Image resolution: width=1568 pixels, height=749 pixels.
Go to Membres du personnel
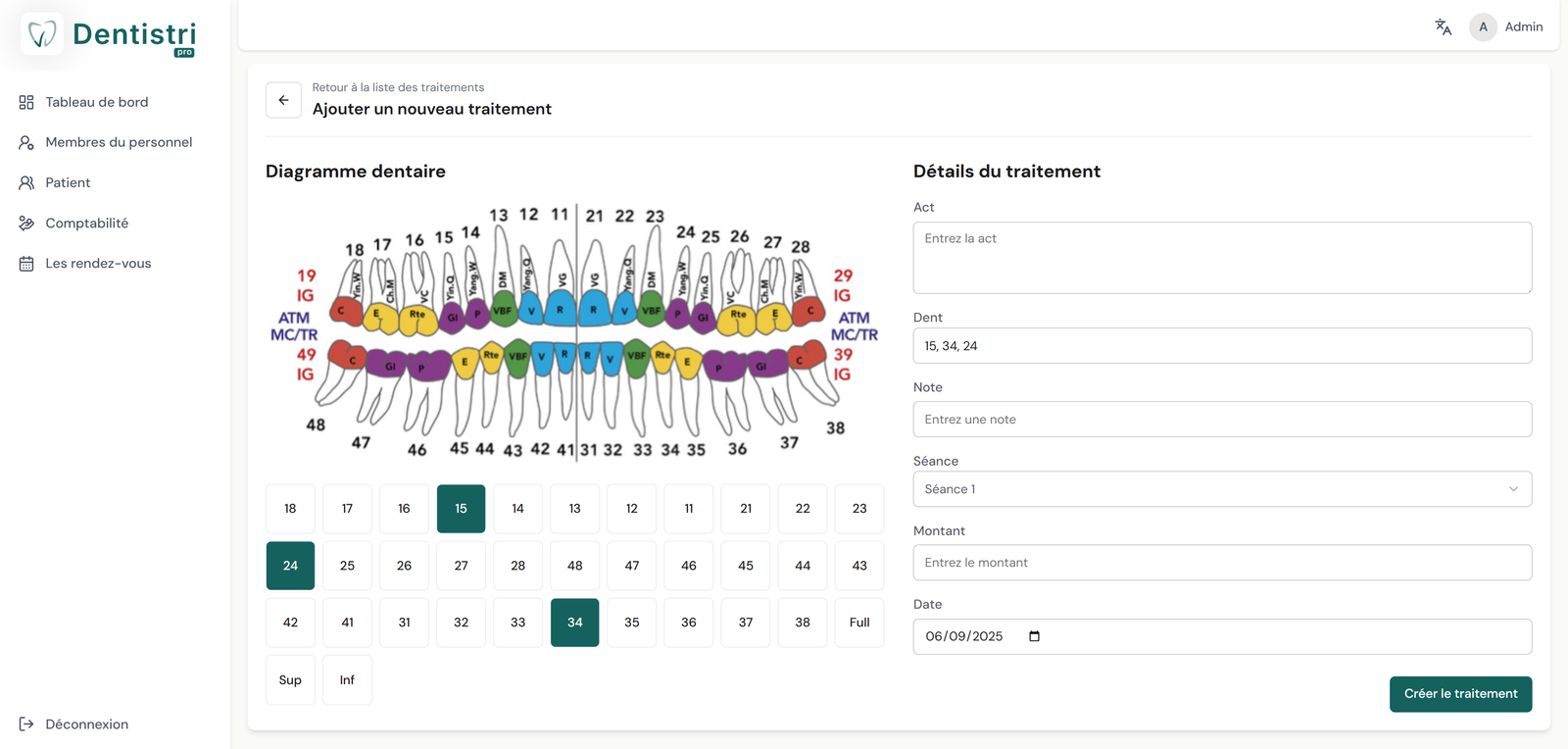[x=119, y=142]
